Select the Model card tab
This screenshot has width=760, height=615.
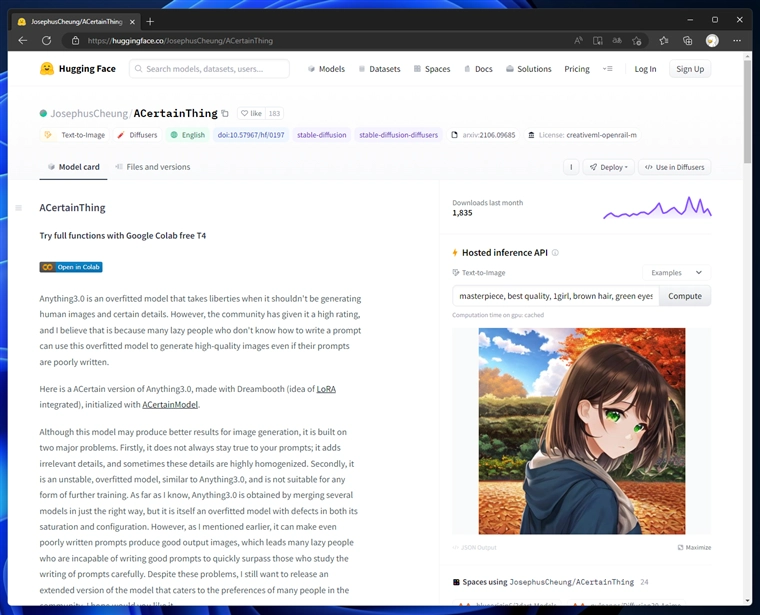(x=73, y=167)
